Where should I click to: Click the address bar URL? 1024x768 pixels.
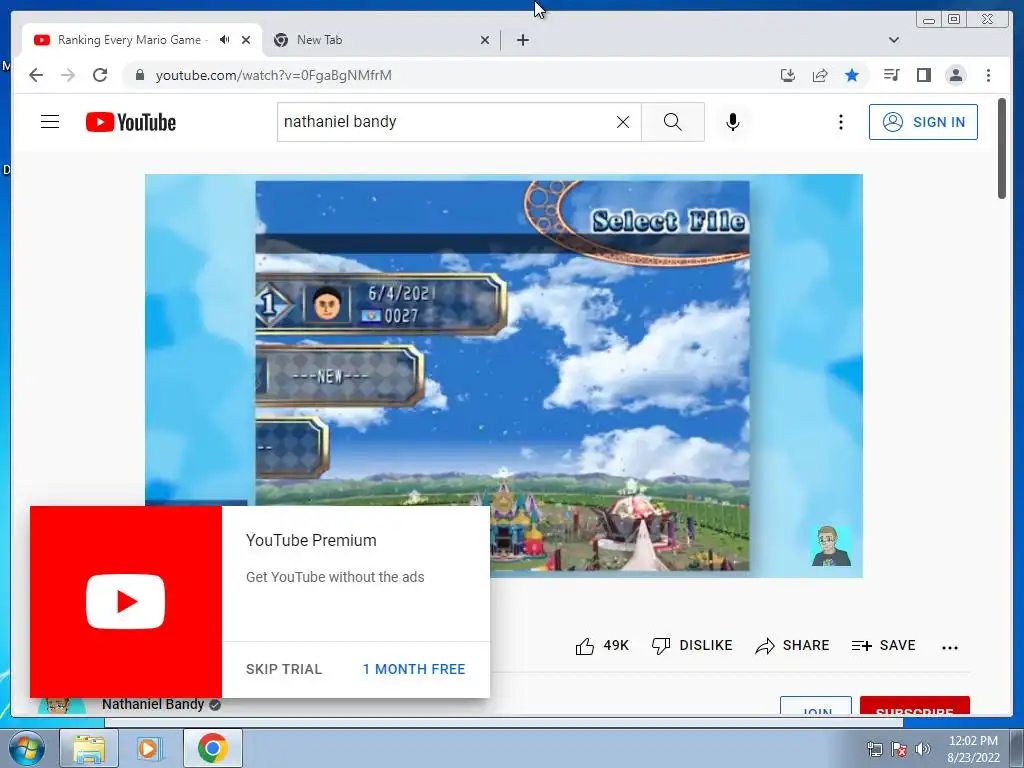pyautogui.click(x=274, y=75)
